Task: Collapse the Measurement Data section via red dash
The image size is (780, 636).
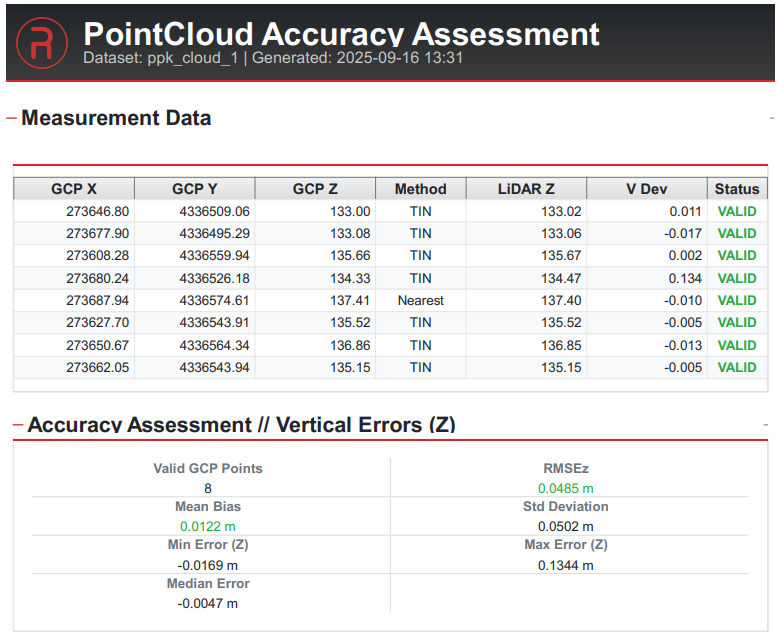Action: tap(11, 118)
